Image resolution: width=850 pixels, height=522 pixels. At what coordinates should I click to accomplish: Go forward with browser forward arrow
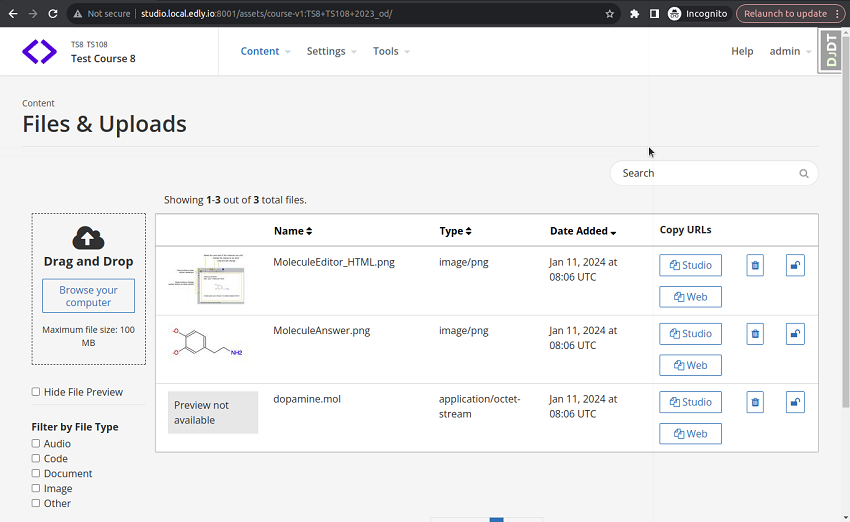coord(33,14)
